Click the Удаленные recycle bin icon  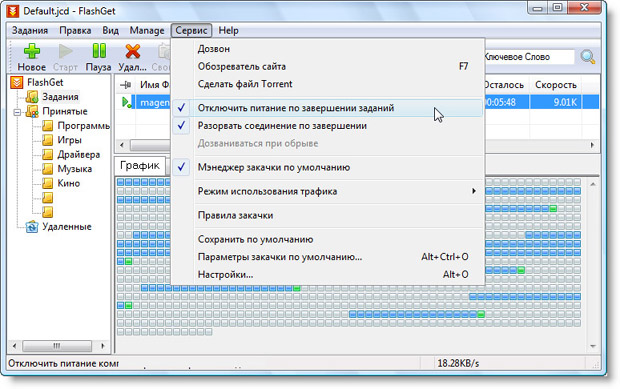pyautogui.click(x=32, y=227)
